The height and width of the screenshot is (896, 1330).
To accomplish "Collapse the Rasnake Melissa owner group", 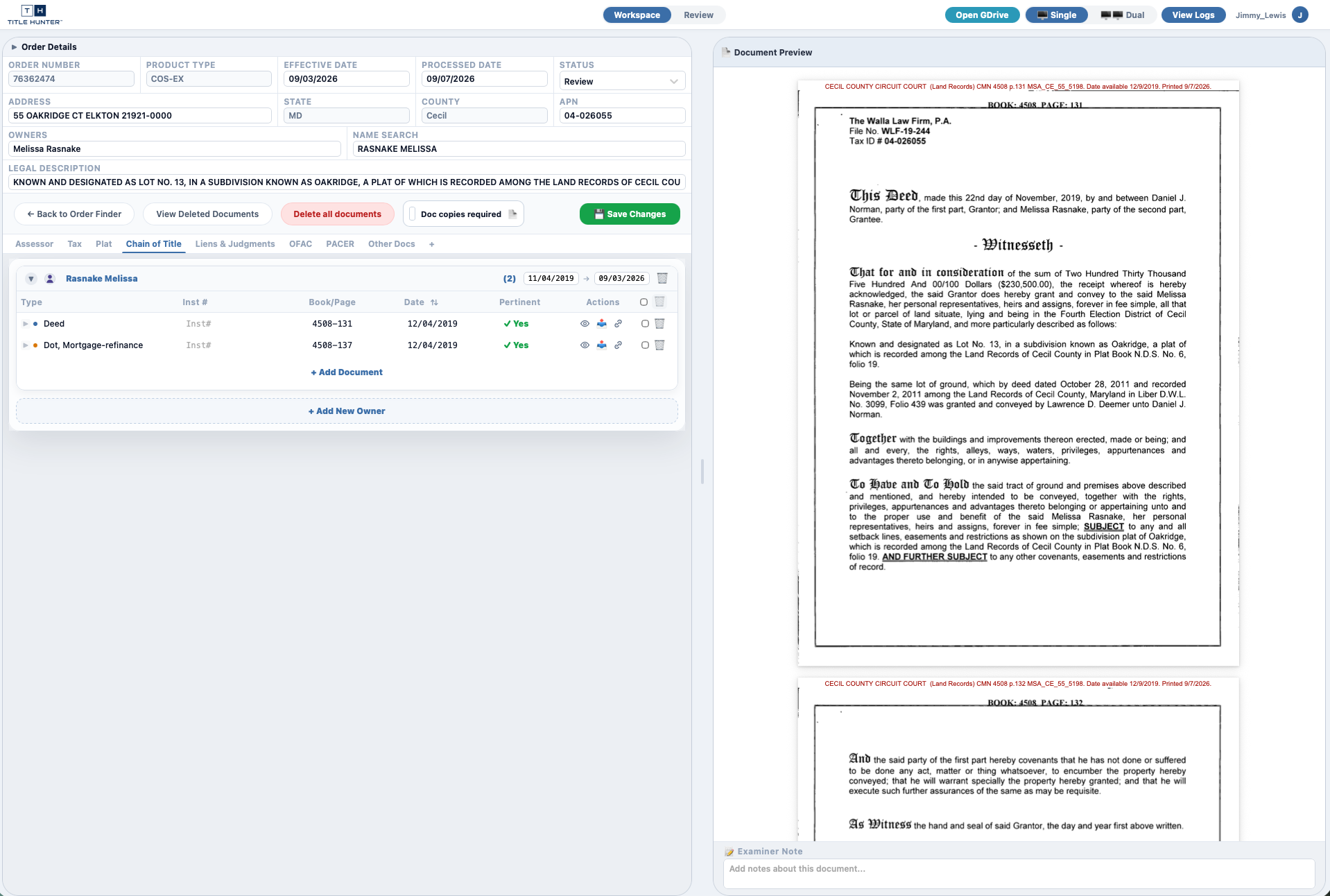I will point(31,279).
